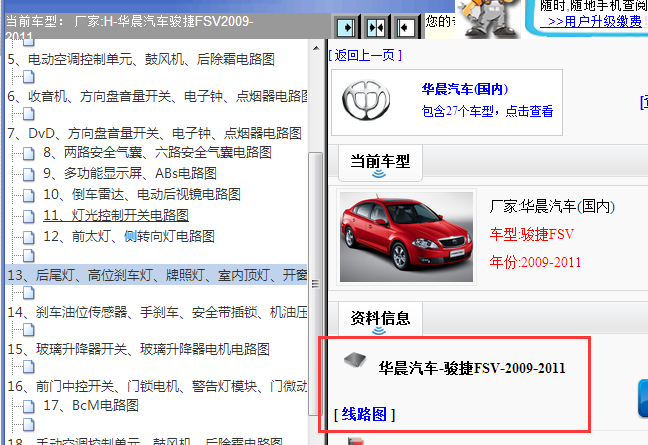Click the 返回上一页 back link
The width and height of the screenshot is (648, 445).
365,55
